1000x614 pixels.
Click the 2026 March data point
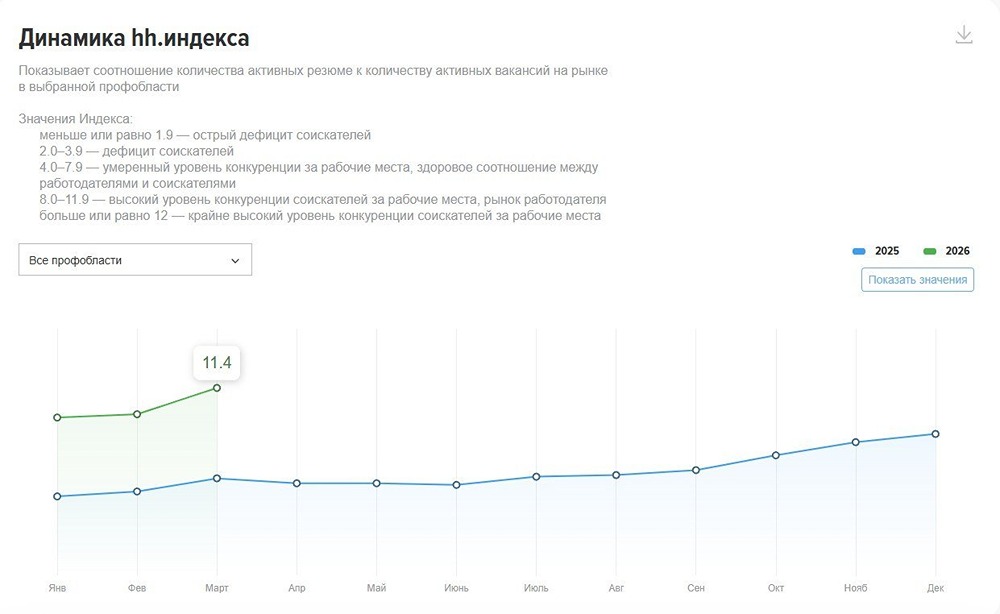pyautogui.click(x=217, y=388)
